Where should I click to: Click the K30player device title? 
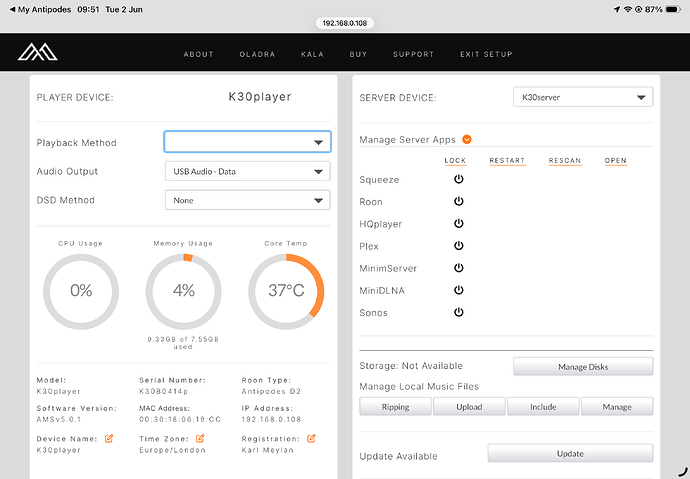click(260, 97)
